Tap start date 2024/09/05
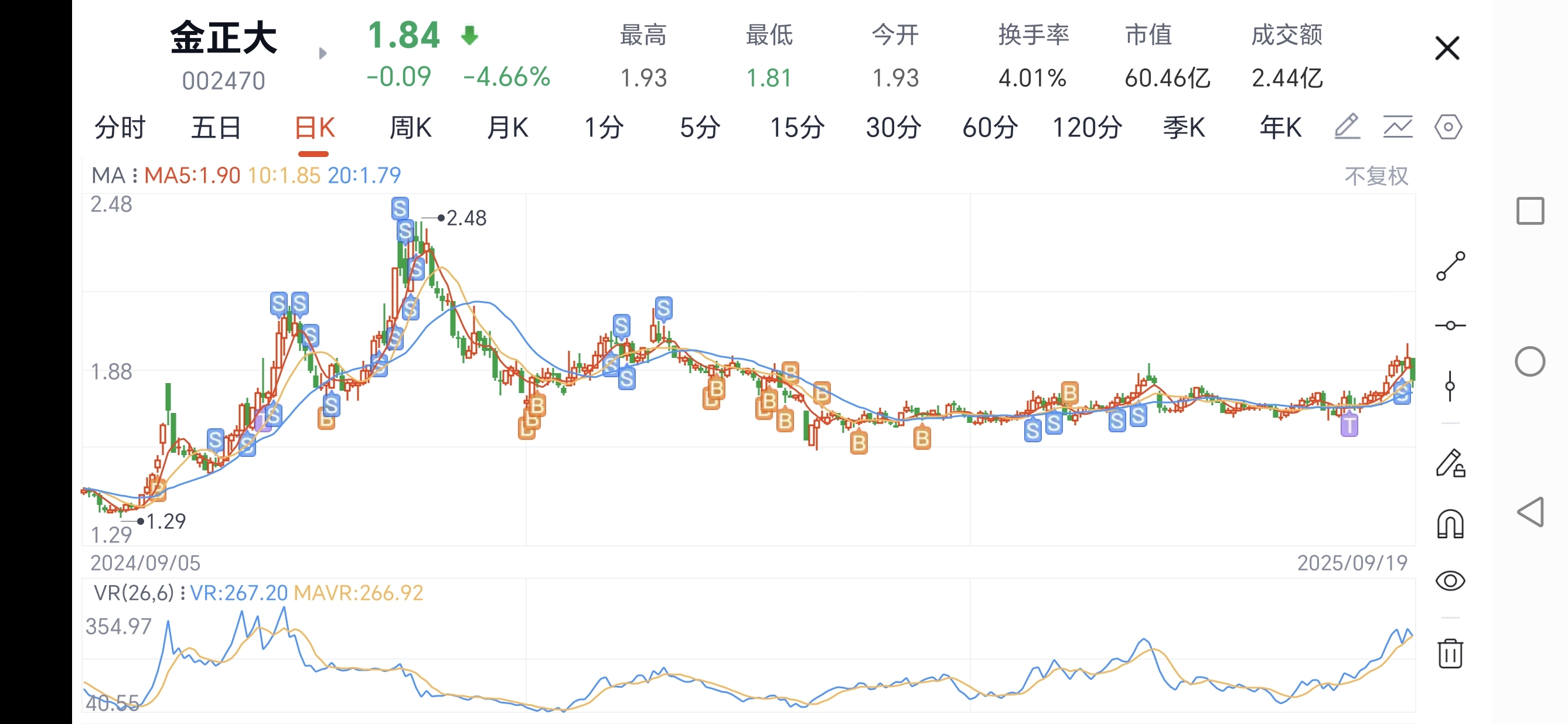 pyautogui.click(x=145, y=563)
